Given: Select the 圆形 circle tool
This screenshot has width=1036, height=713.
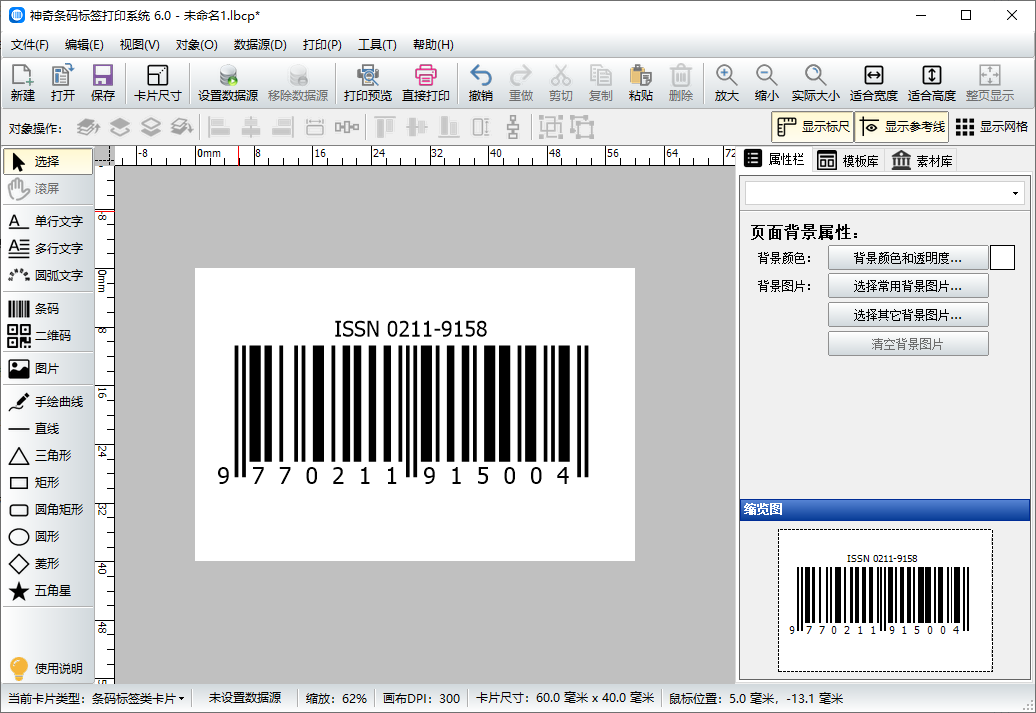Looking at the screenshot, I should tap(48, 537).
